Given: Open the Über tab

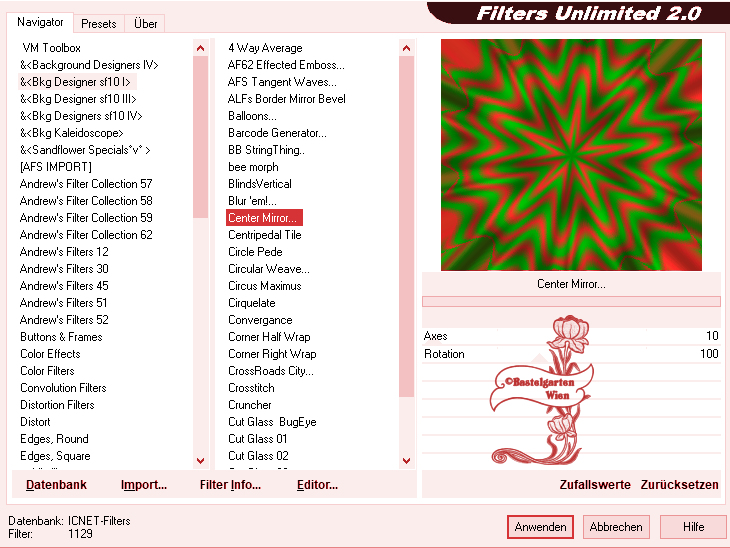Looking at the screenshot, I should [x=145, y=24].
